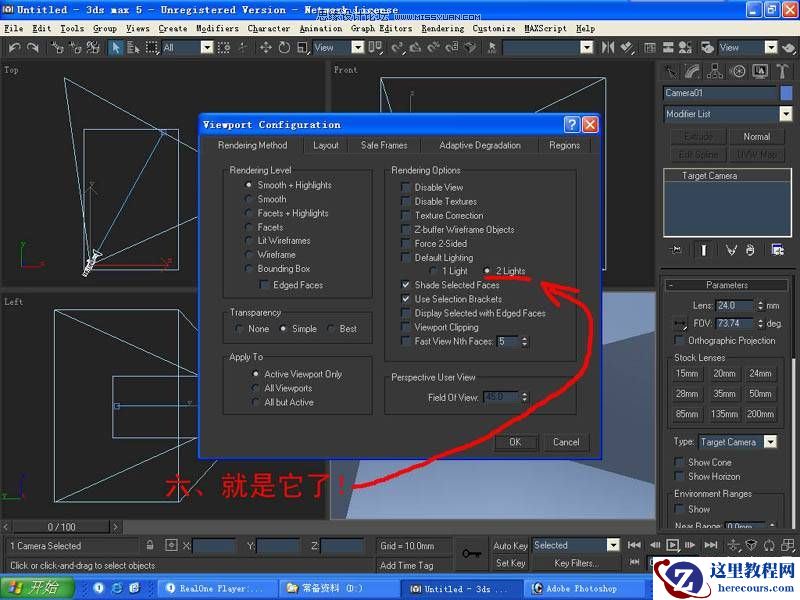This screenshot has width=800, height=600.
Task: Open the Display command panel tab
Action: pyautogui.click(x=760, y=71)
